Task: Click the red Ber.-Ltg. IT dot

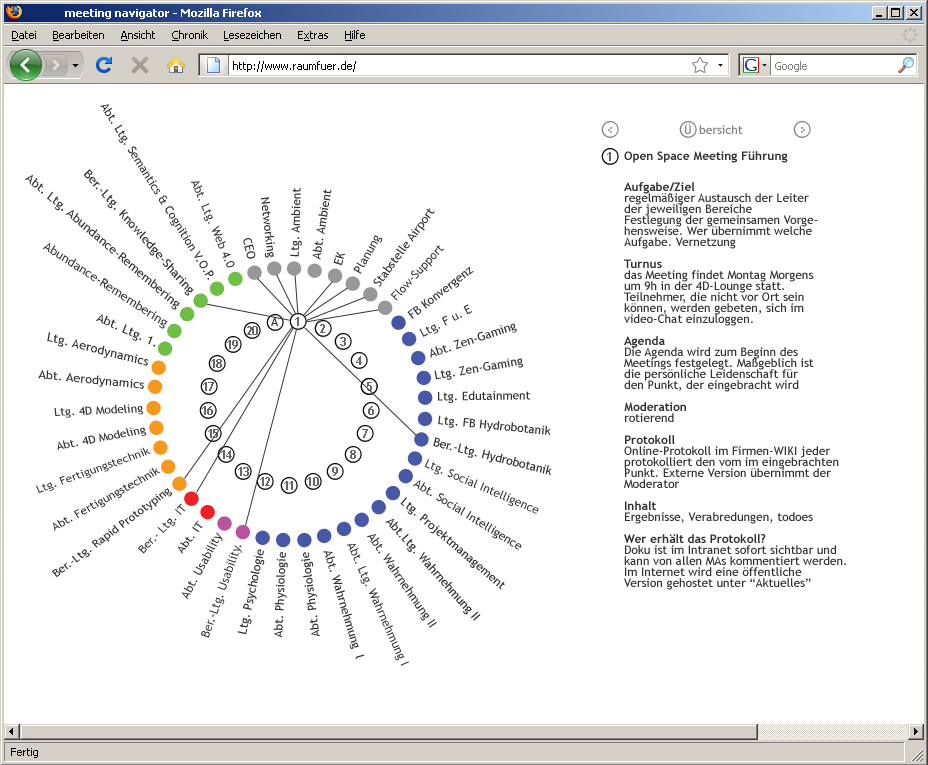Action: (192, 498)
